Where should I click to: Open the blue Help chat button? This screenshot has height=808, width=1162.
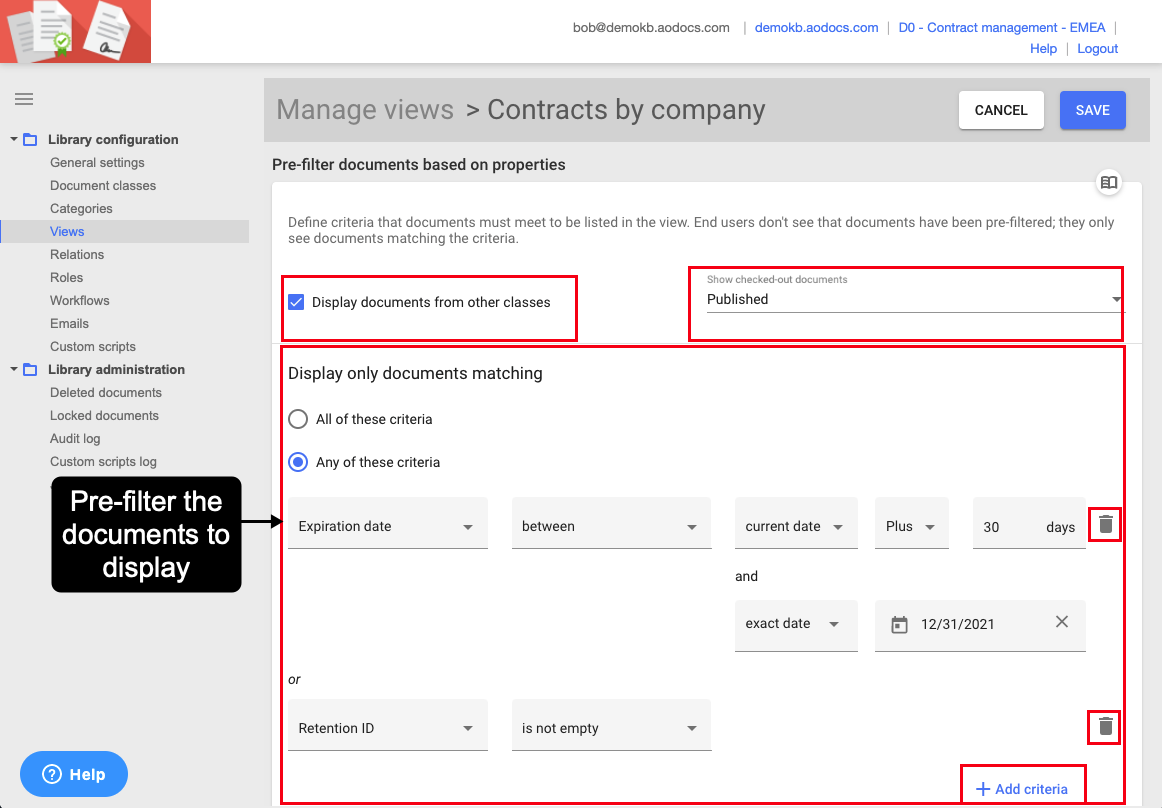[74, 774]
